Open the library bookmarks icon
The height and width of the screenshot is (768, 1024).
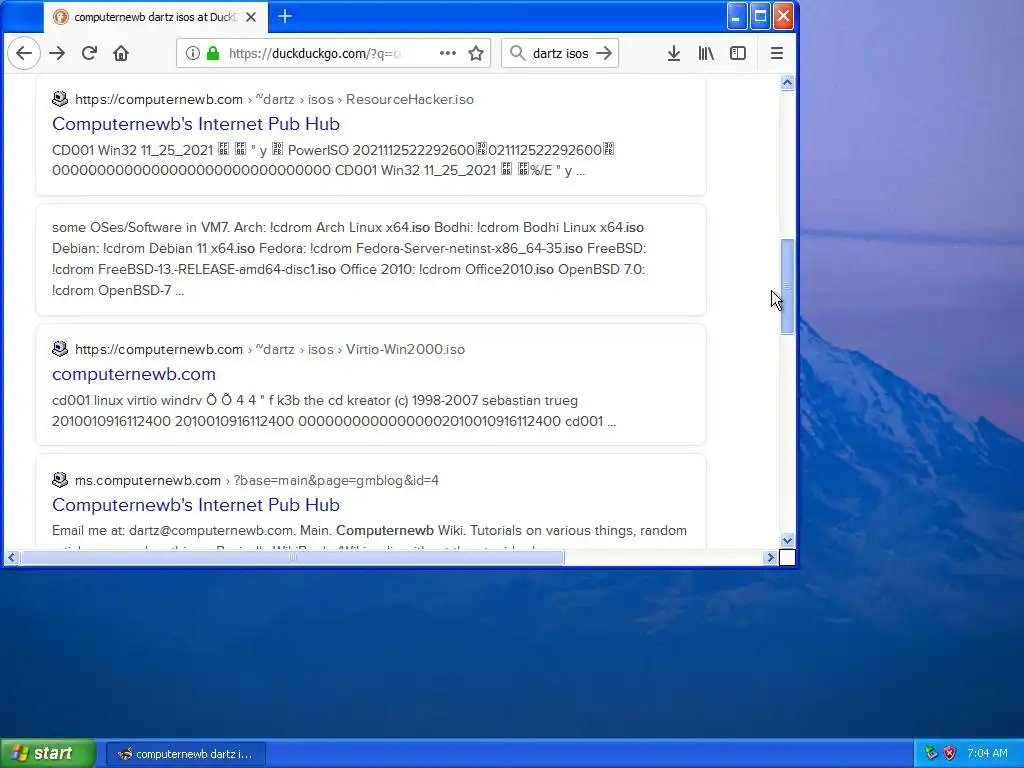coord(706,54)
